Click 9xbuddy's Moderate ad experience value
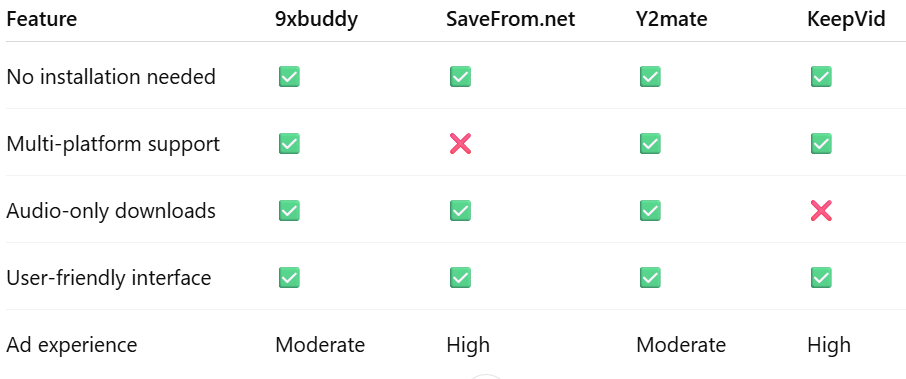The width and height of the screenshot is (906, 379). click(x=320, y=345)
